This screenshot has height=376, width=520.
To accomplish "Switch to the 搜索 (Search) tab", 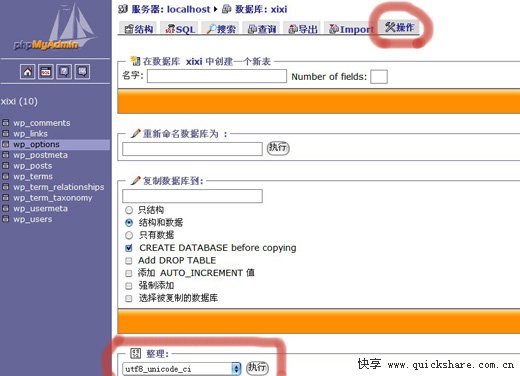I will tap(221, 29).
